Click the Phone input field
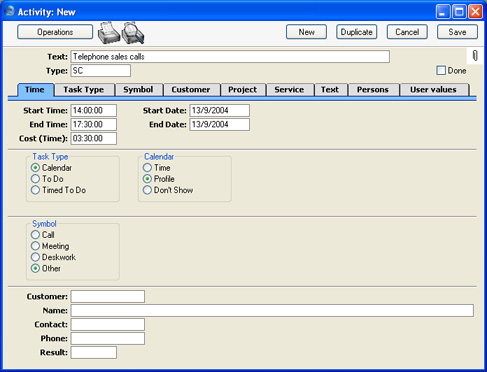 click(x=108, y=338)
